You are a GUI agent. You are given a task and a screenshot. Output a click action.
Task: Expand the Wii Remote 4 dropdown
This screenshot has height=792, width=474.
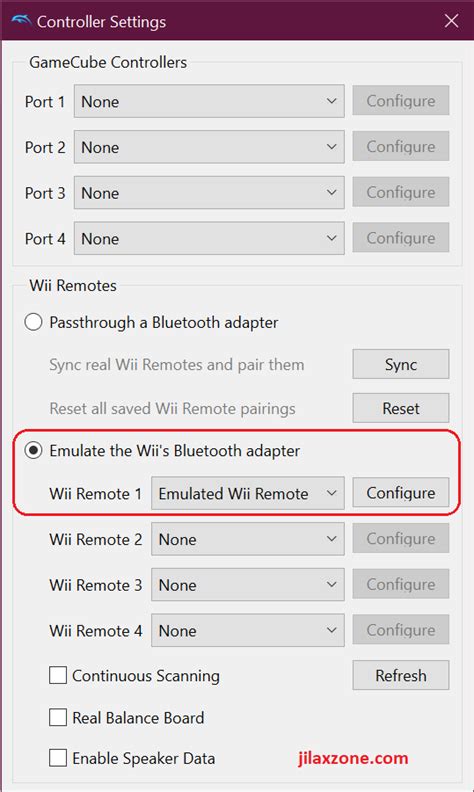(x=248, y=630)
